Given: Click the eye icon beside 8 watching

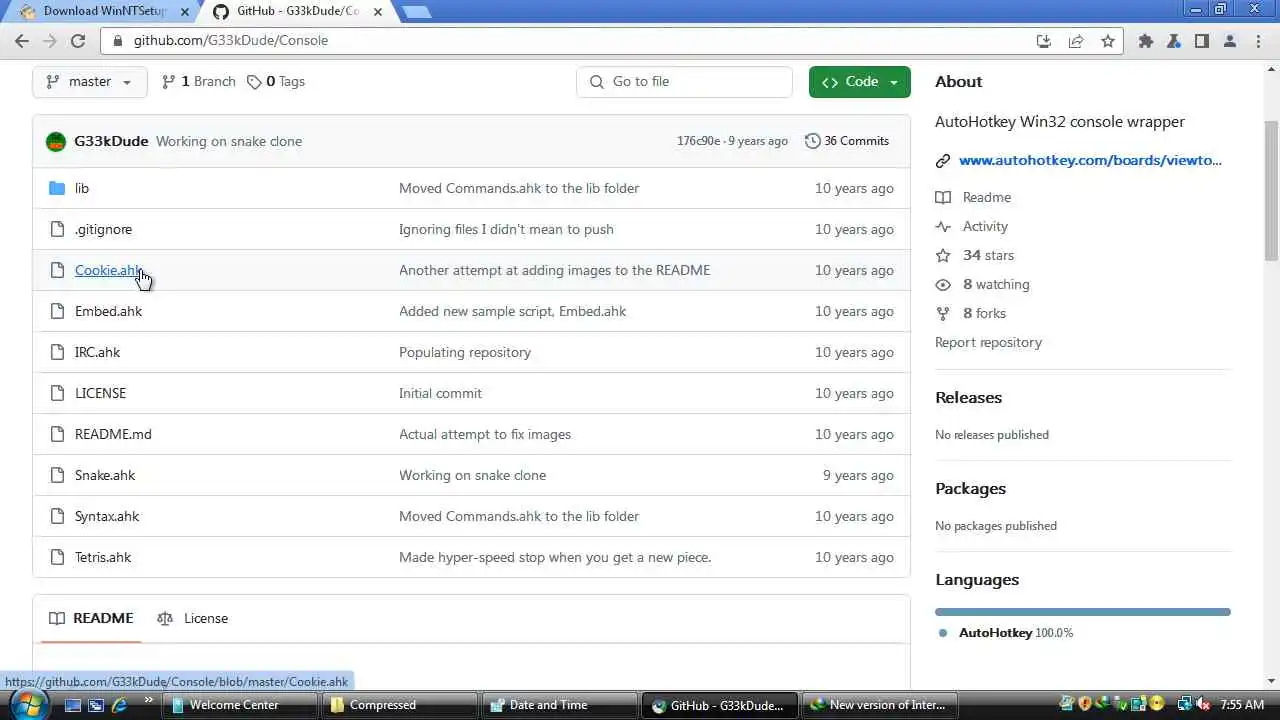Looking at the screenshot, I should pos(942,284).
